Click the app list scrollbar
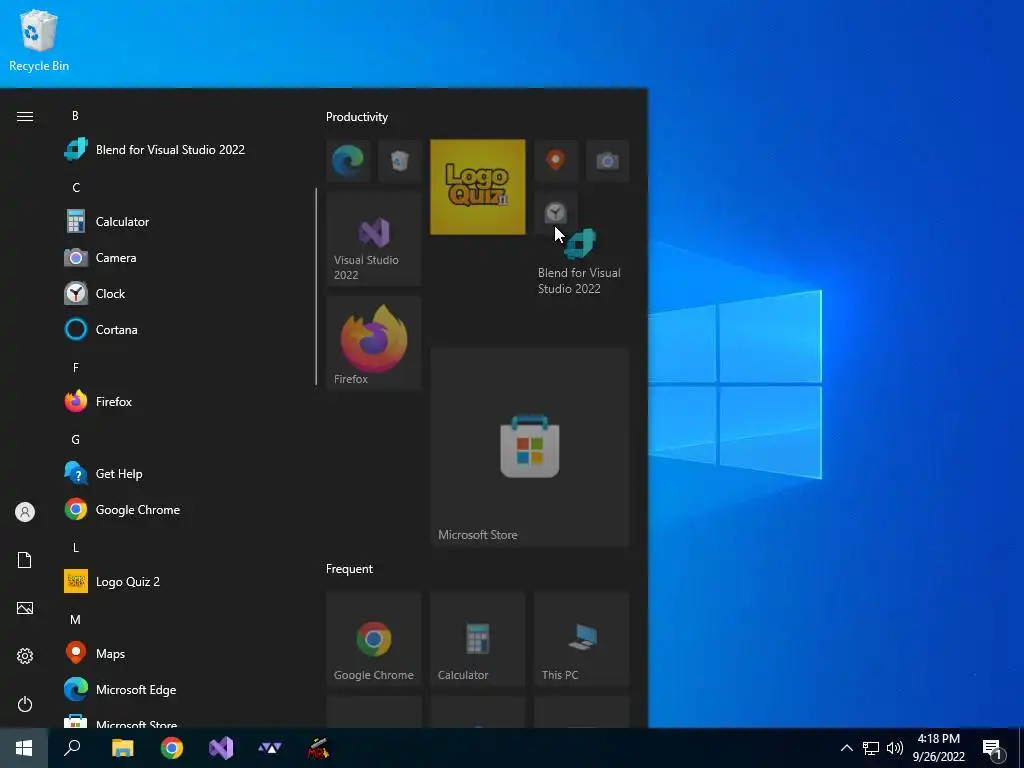Viewport: 1024px width, 768px height. [316, 286]
